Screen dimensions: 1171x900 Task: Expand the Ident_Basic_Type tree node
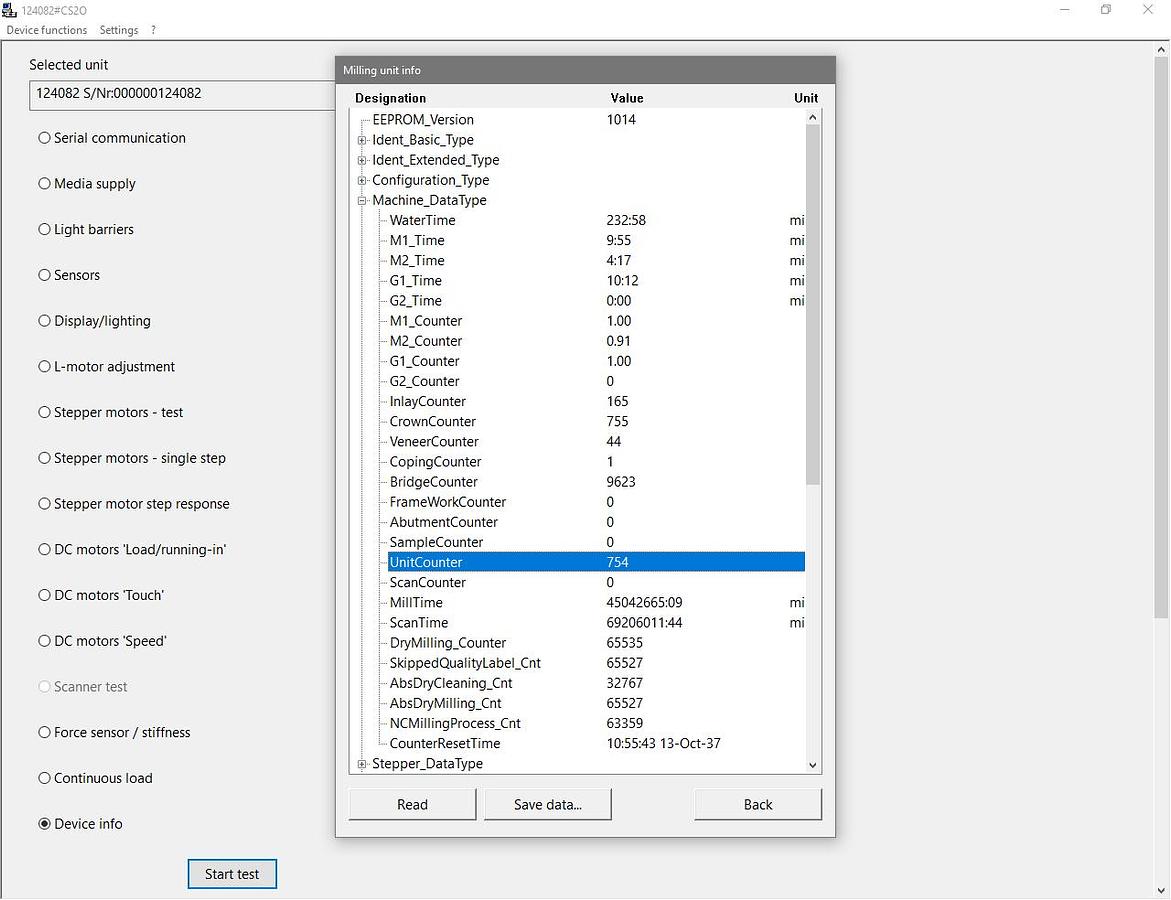tap(362, 140)
